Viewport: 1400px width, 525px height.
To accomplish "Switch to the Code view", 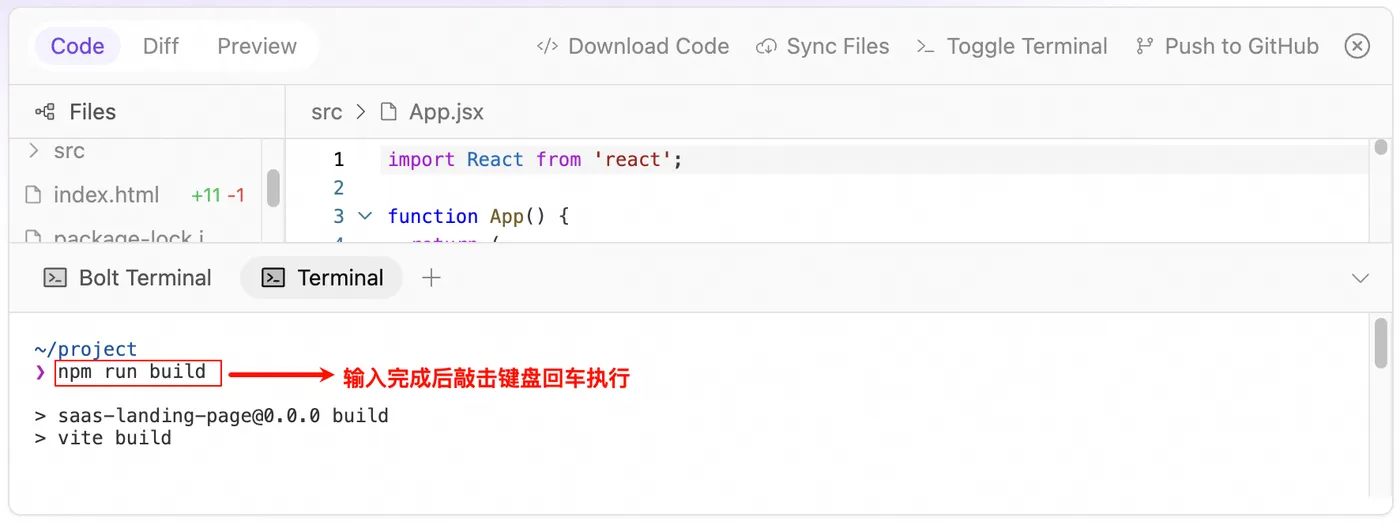I will pyautogui.click(x=77, y=46).
